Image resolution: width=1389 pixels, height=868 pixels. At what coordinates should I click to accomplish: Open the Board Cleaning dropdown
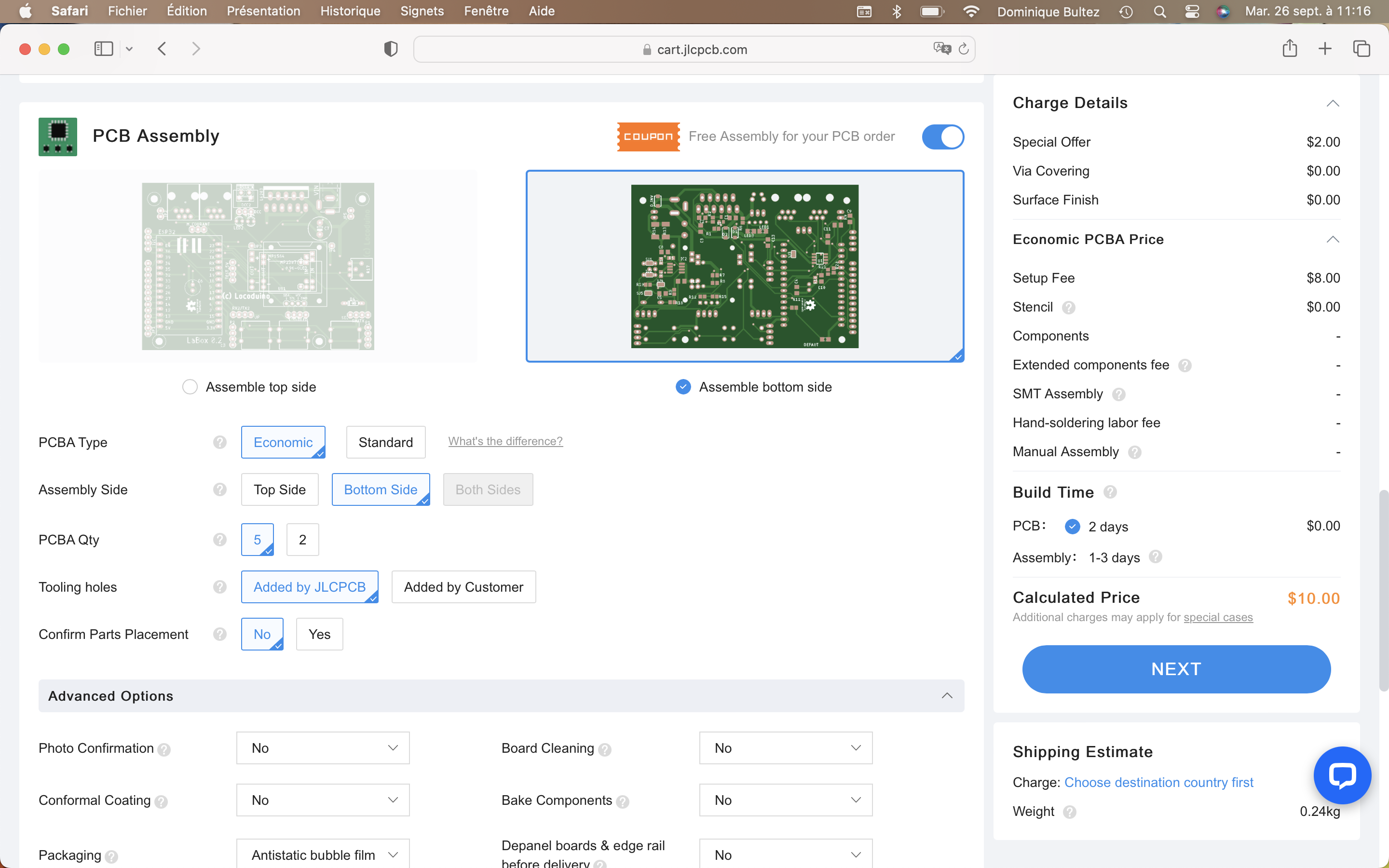[786, 748]
